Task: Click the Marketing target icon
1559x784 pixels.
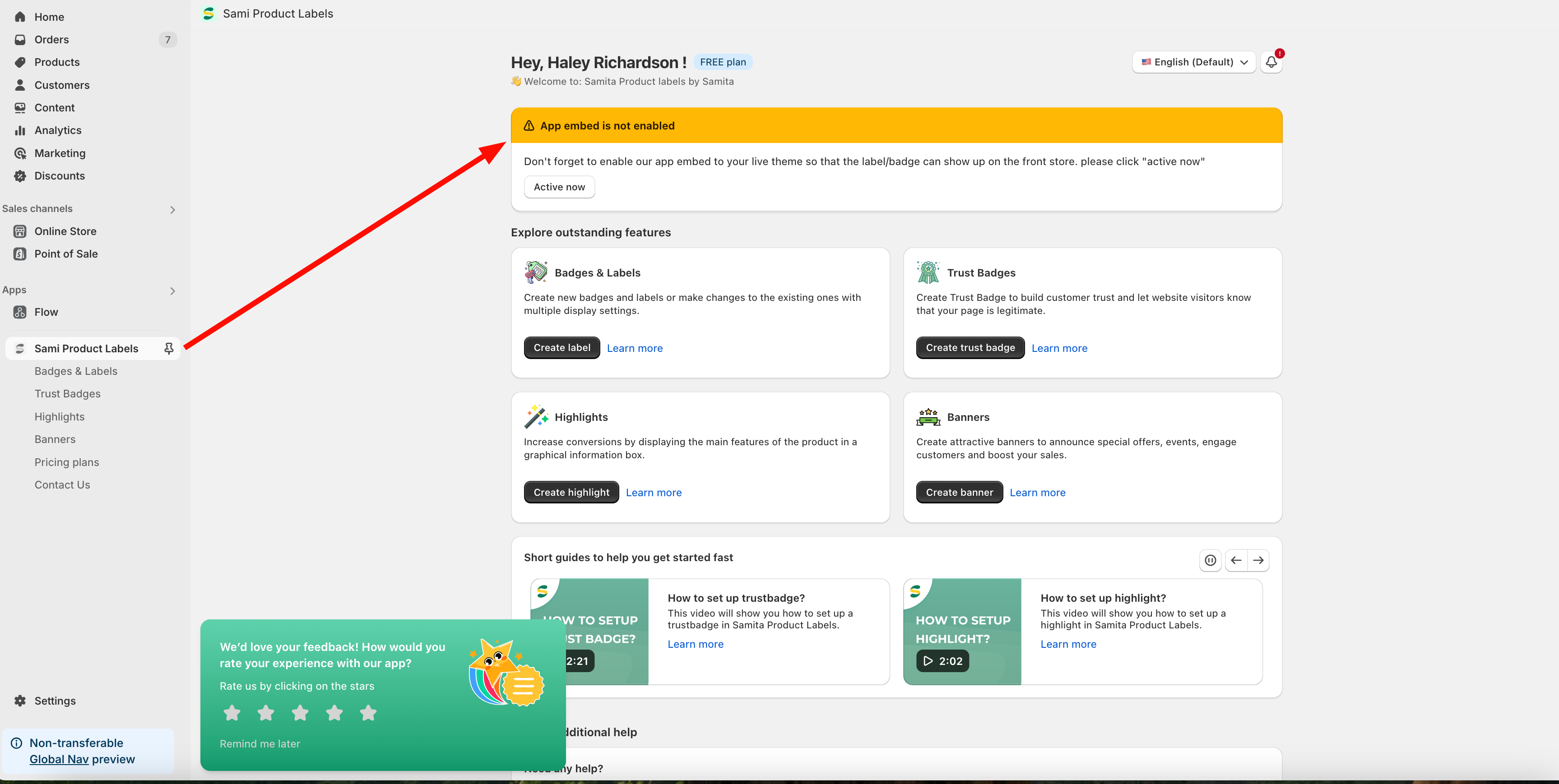Action: [x=20, y=153]
